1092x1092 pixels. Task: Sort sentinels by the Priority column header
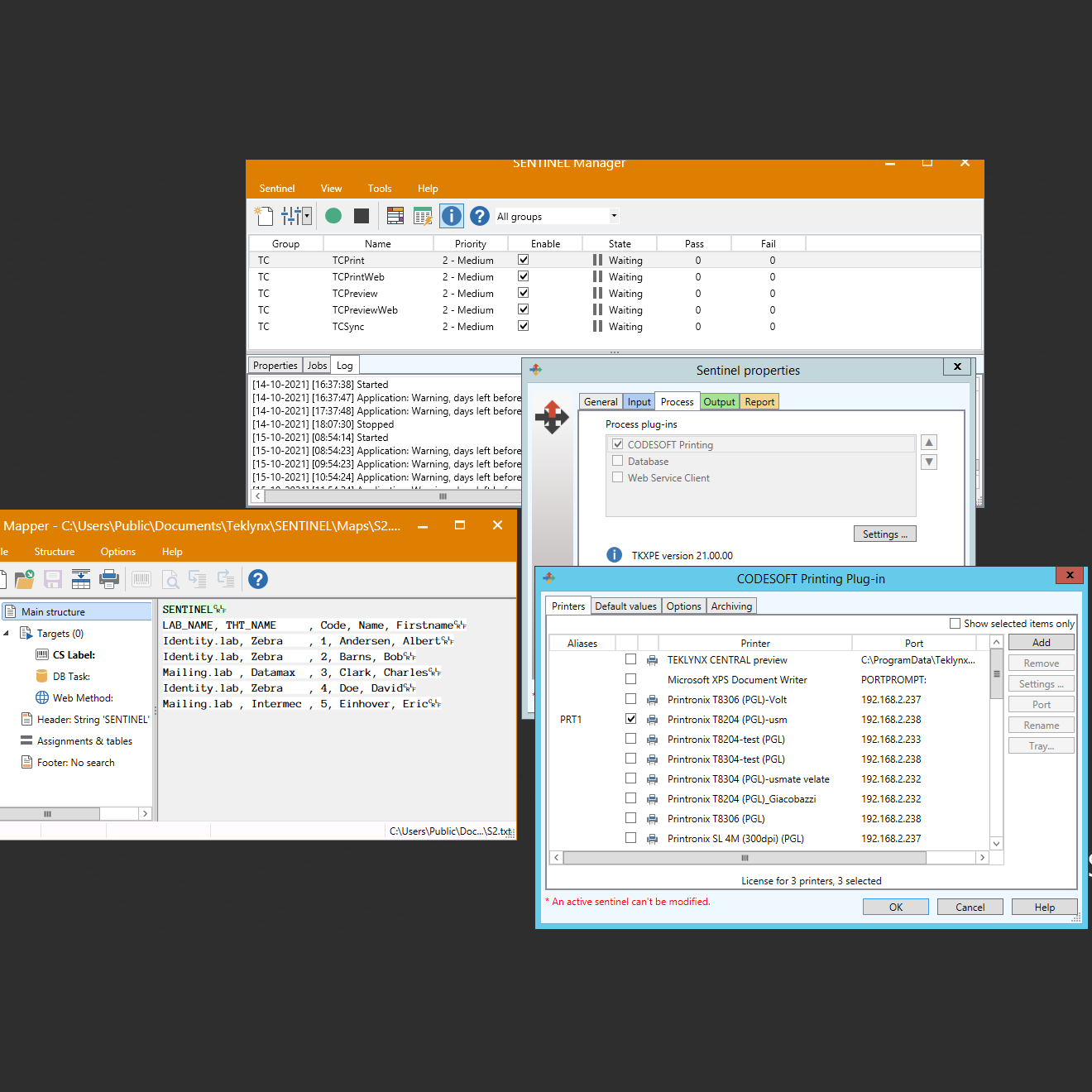(471, 244)
